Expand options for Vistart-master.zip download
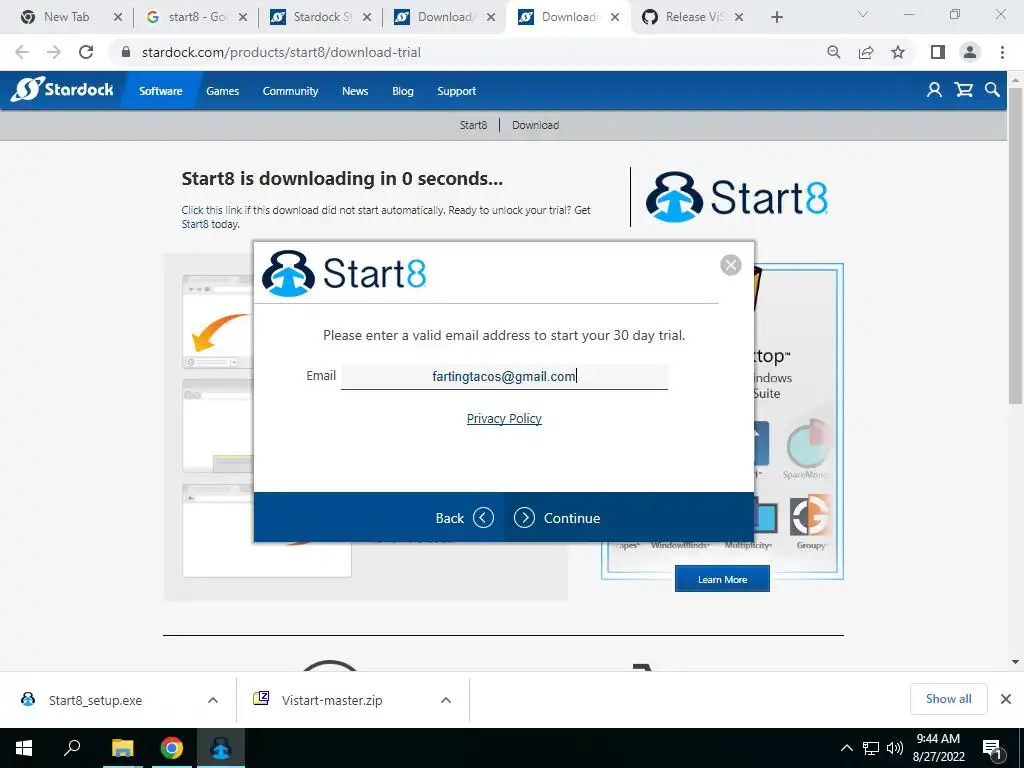1024x768 pixels. click(446, 700)
